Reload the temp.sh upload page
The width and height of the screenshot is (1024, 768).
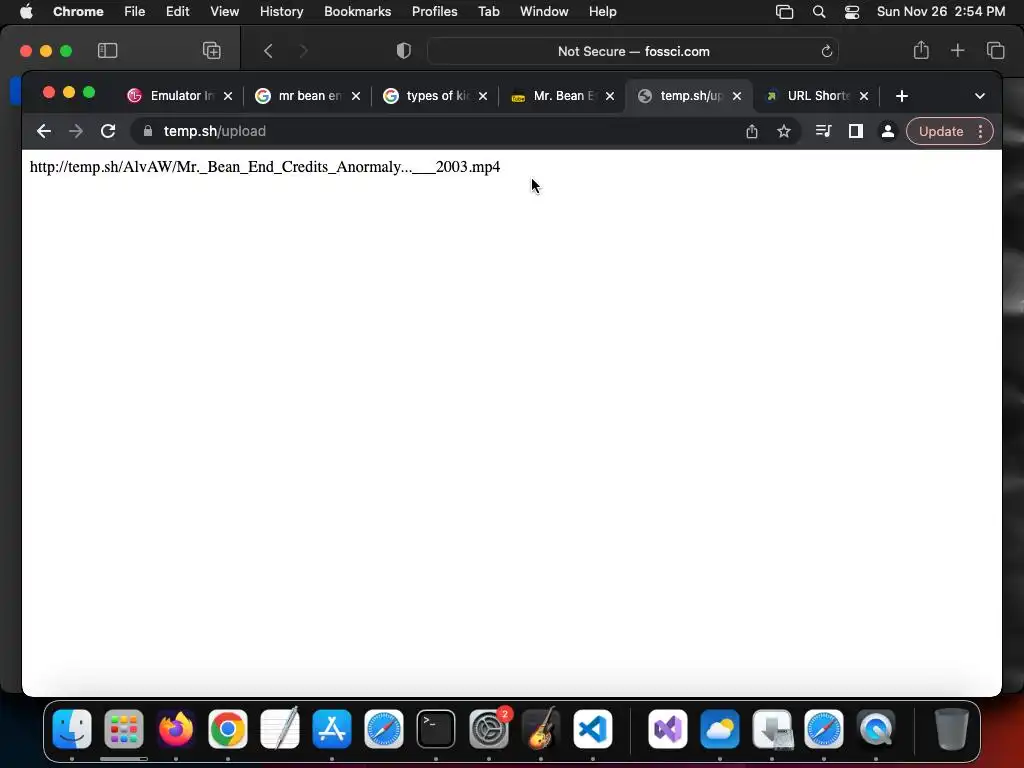108,131
